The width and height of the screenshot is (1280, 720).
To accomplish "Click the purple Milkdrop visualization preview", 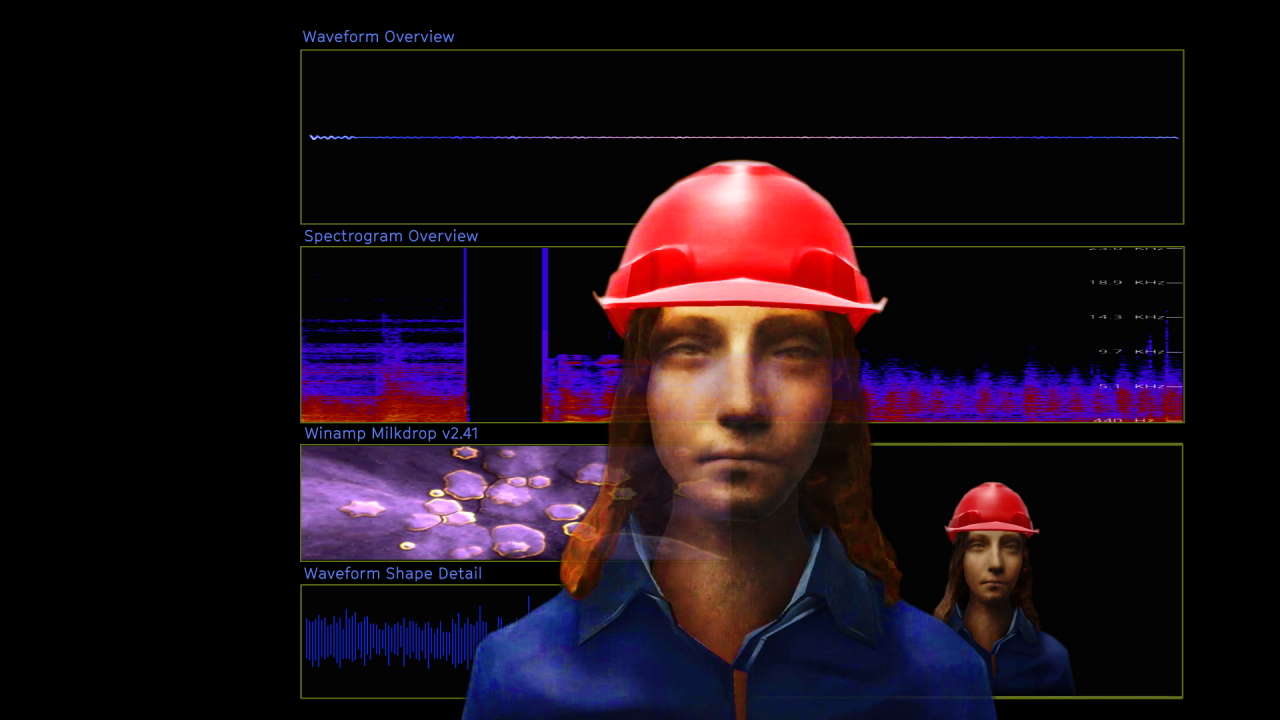I will [x=450, y=502].
